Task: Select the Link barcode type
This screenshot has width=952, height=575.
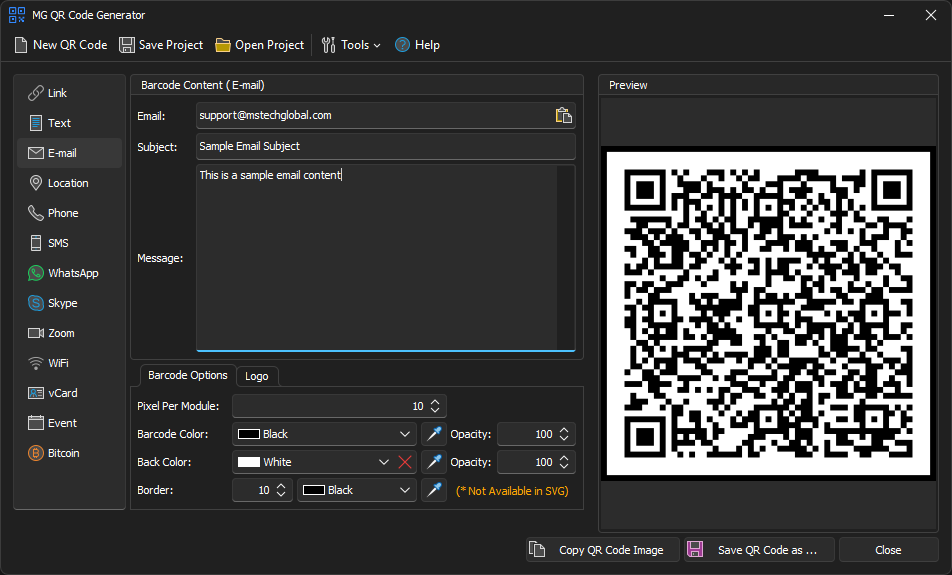Action: [69, 93]
